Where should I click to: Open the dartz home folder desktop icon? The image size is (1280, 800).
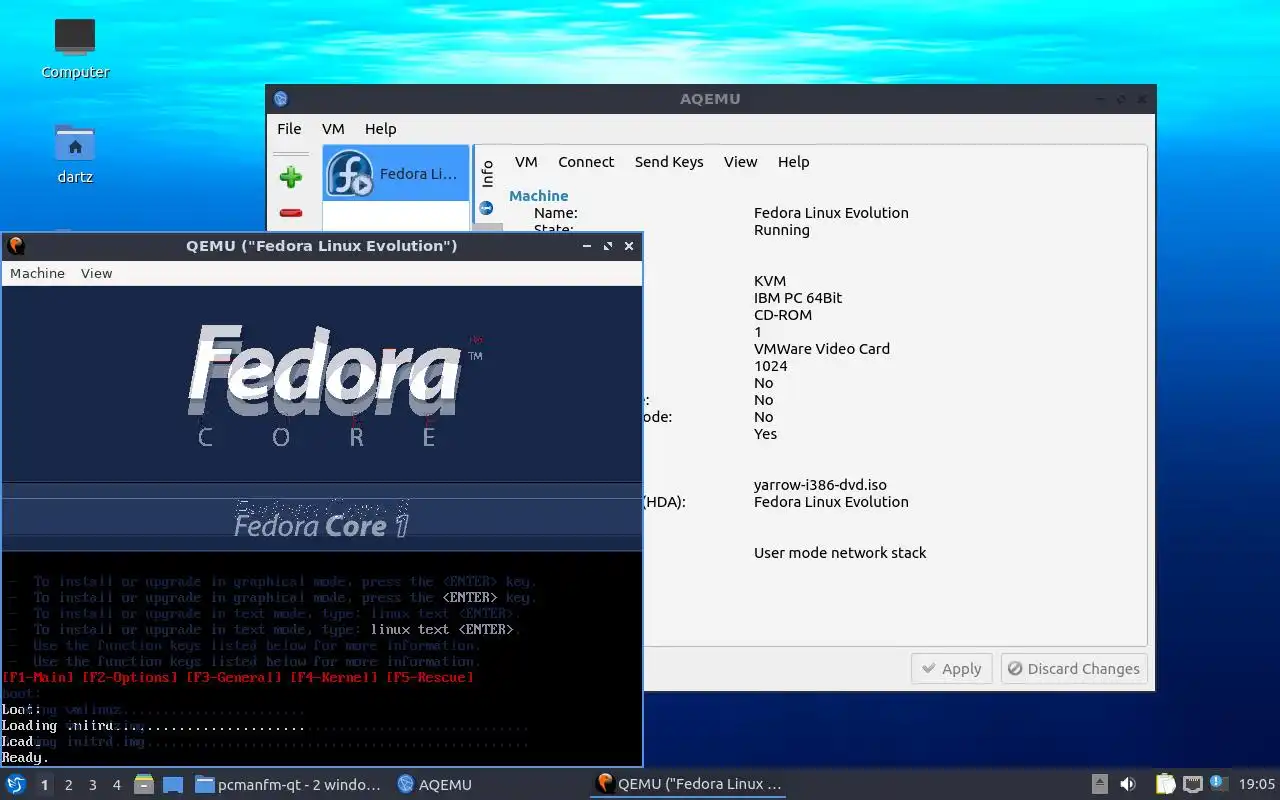click(75, 153)
